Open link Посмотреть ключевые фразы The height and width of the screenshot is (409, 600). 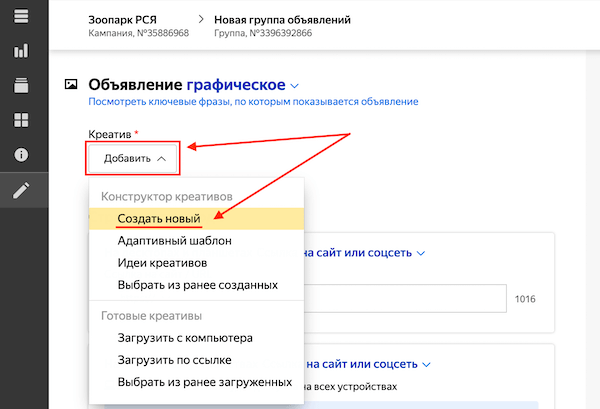tap(253, 102)
